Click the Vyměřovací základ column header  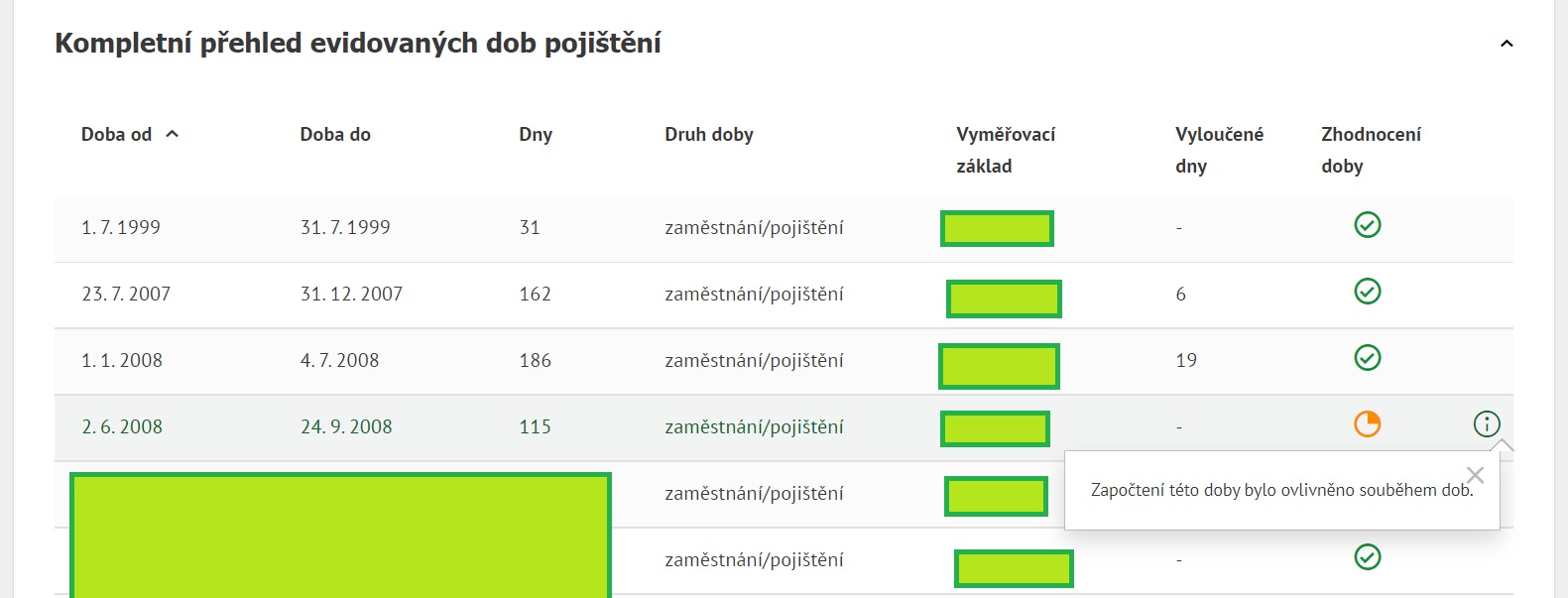[1005, 150]
